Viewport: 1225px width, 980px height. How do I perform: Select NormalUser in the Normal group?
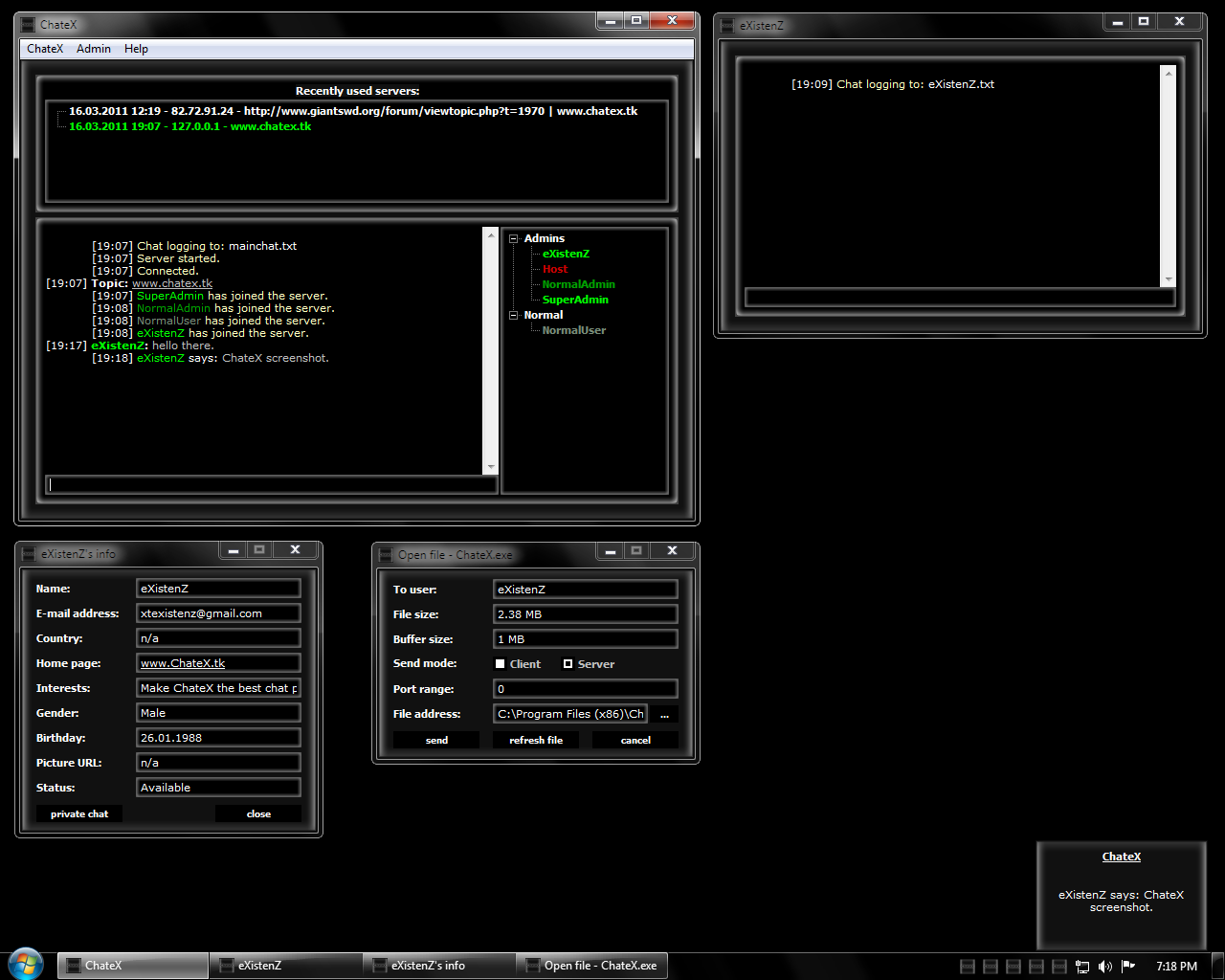click(x=574, y=330)
